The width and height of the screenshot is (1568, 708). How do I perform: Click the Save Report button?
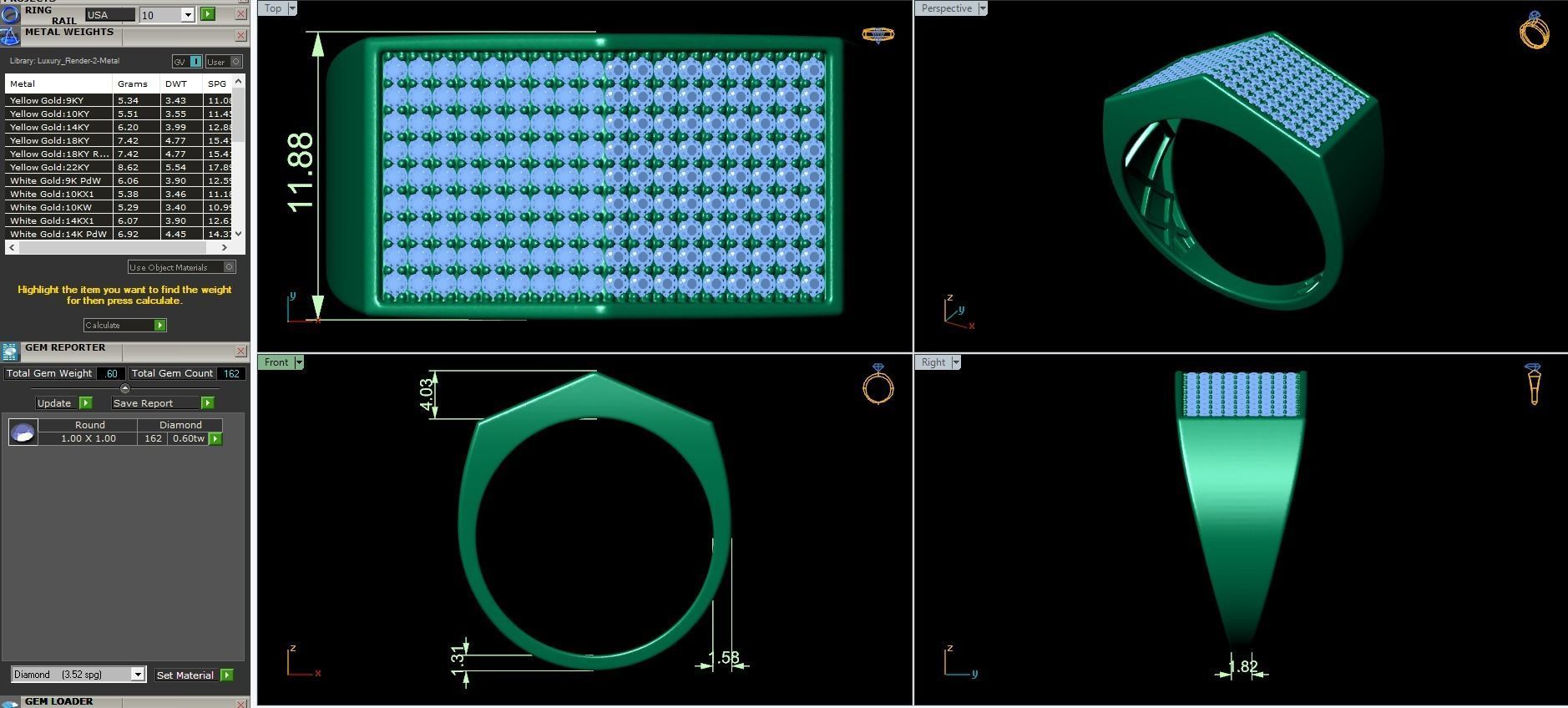(156, 402)
